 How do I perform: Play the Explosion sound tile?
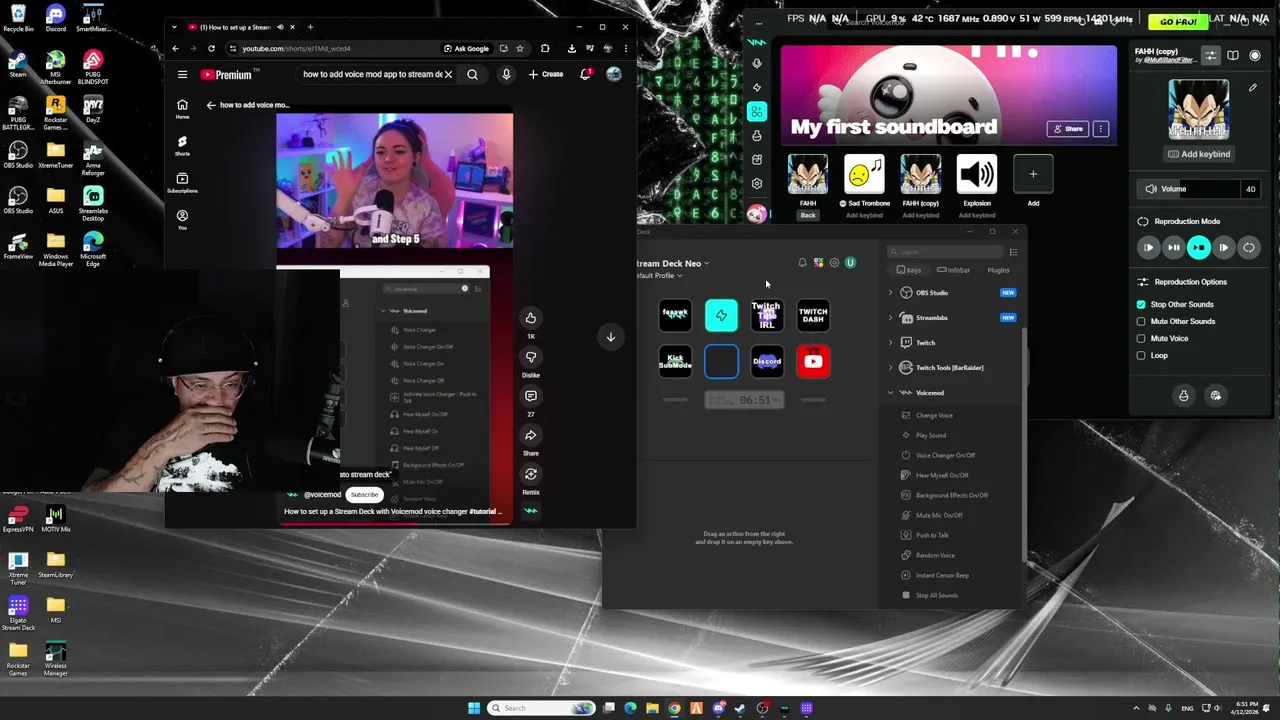point(977,174)
